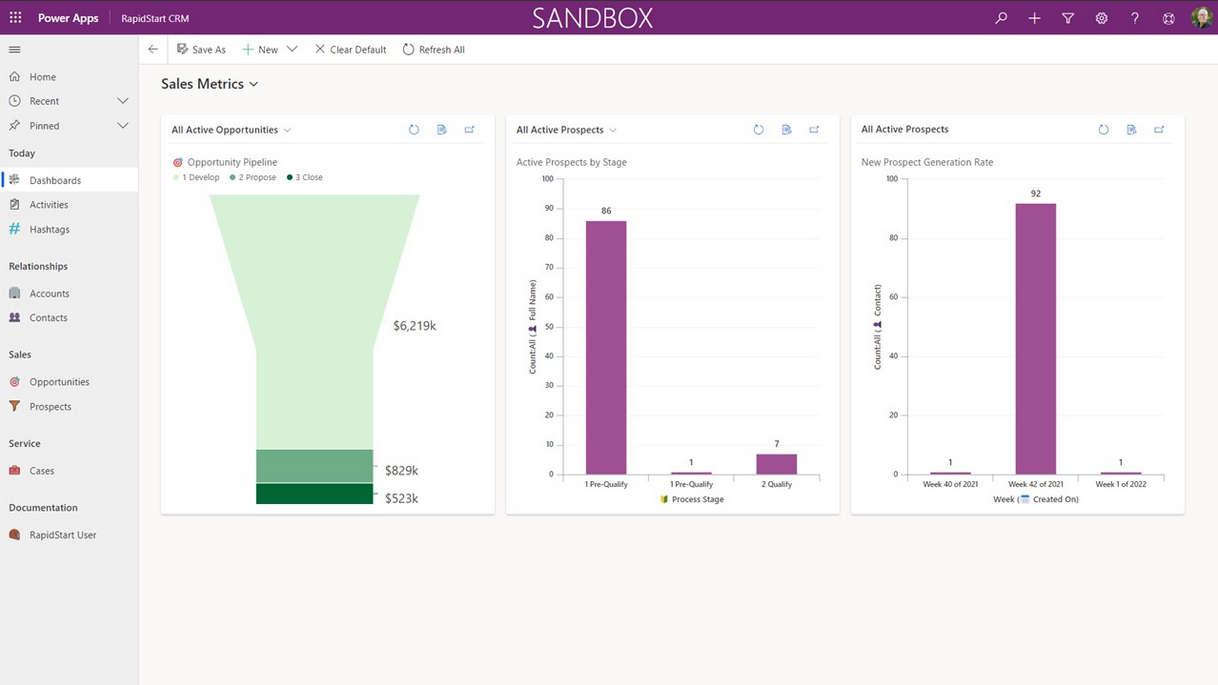This screenshot has width=1218, height=685.
Task: Click the help question mark icon
Action: [x=1135, y=18]
